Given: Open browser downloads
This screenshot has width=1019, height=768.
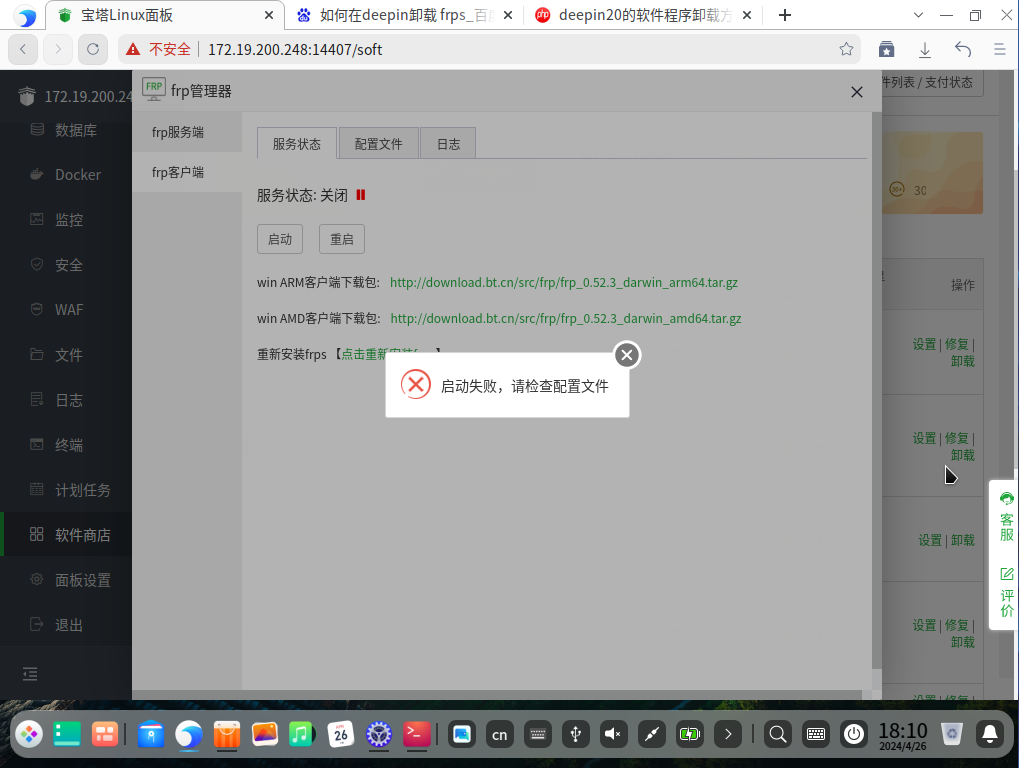Looking at the screenshot, I should tap(925, 49).
